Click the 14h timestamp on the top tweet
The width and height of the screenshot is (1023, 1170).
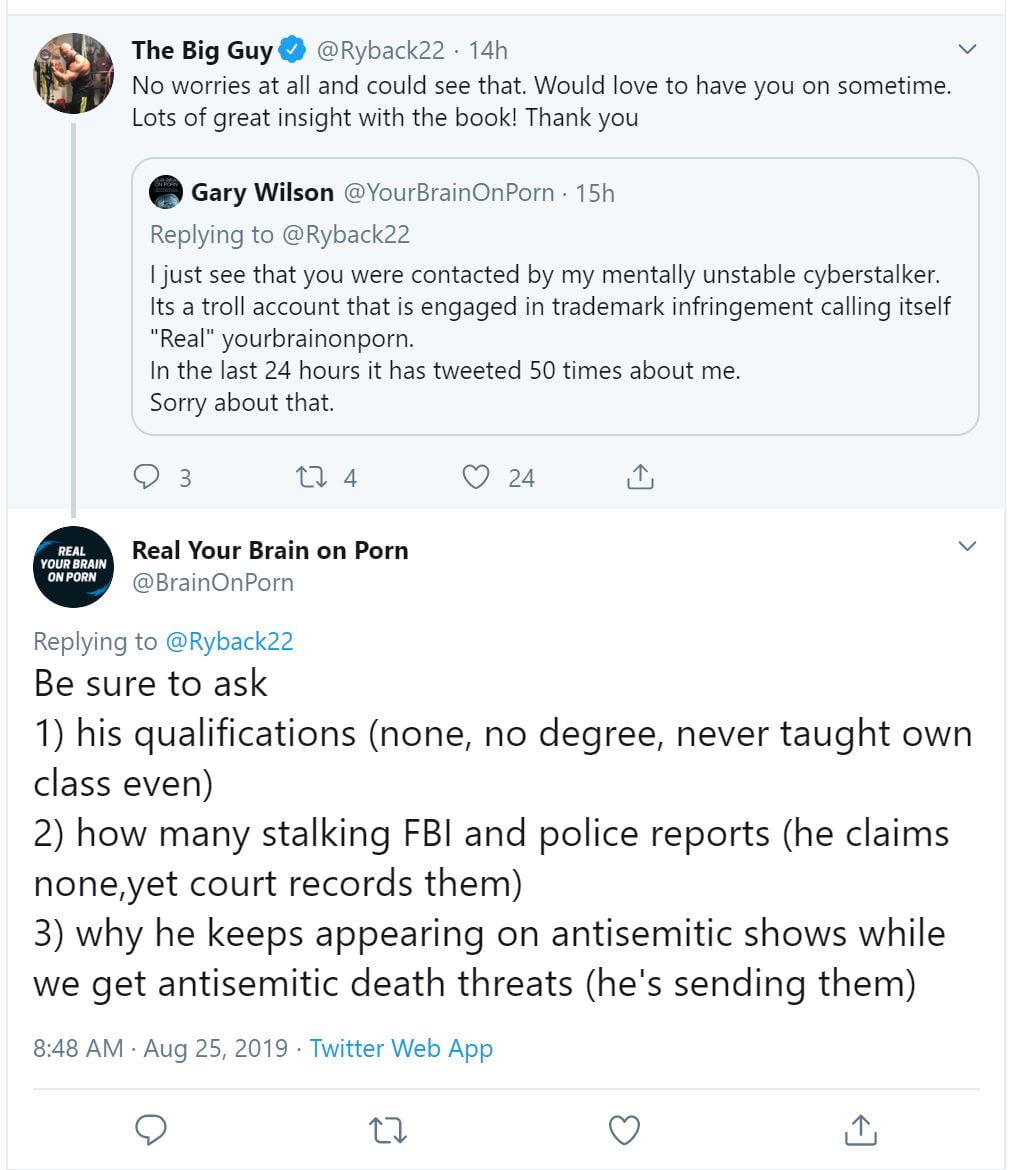488,50
